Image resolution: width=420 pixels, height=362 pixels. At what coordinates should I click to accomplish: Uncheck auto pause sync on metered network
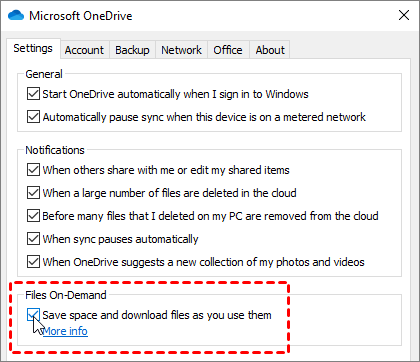(33, 117)
